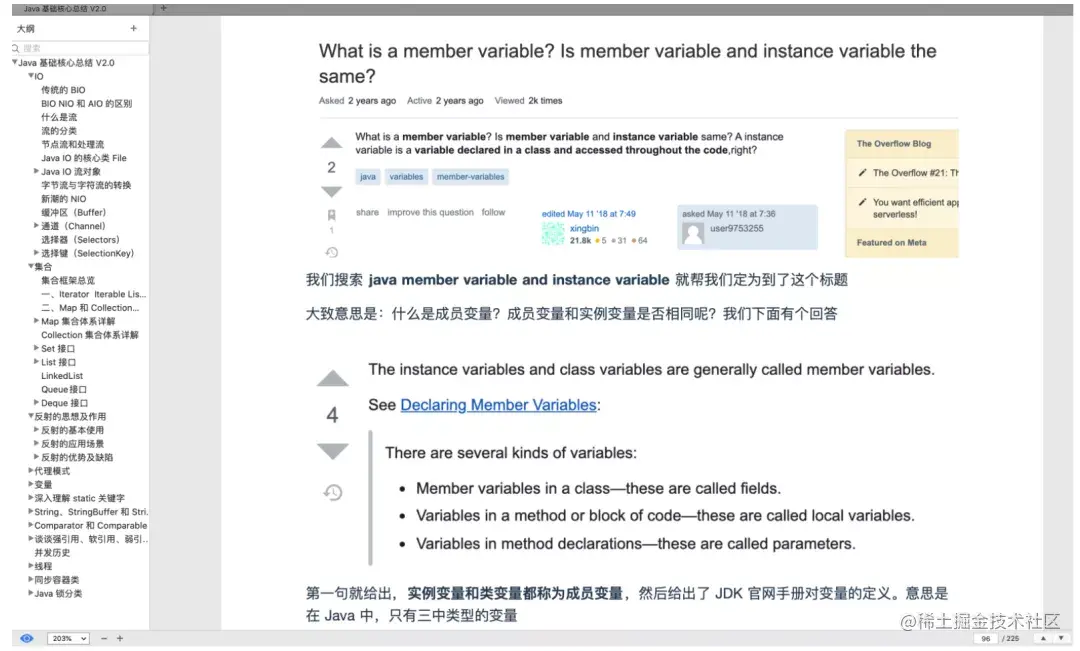Select the 并发历史 outline entry

(x=52, y=552)
